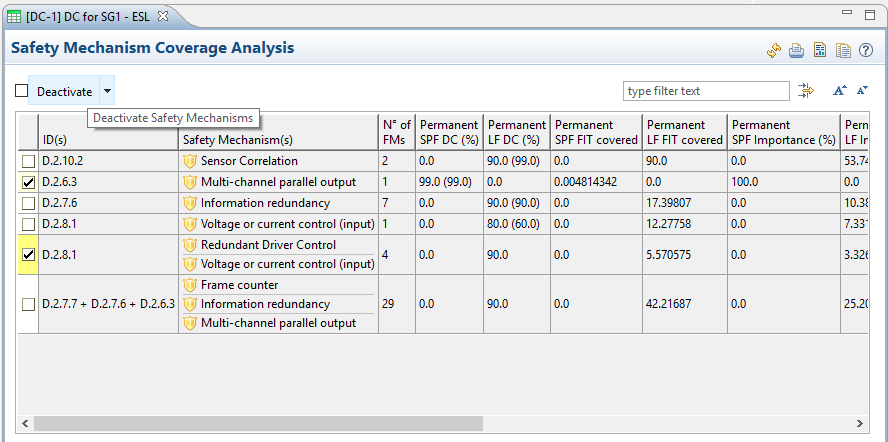Click the print icon in header

click(x=797, y=50)
